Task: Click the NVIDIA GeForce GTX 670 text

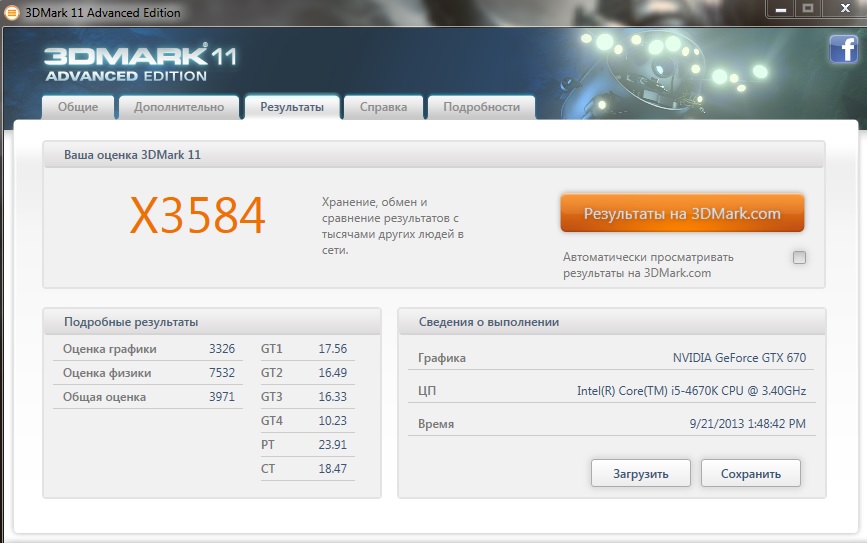Action: (739, 358)
